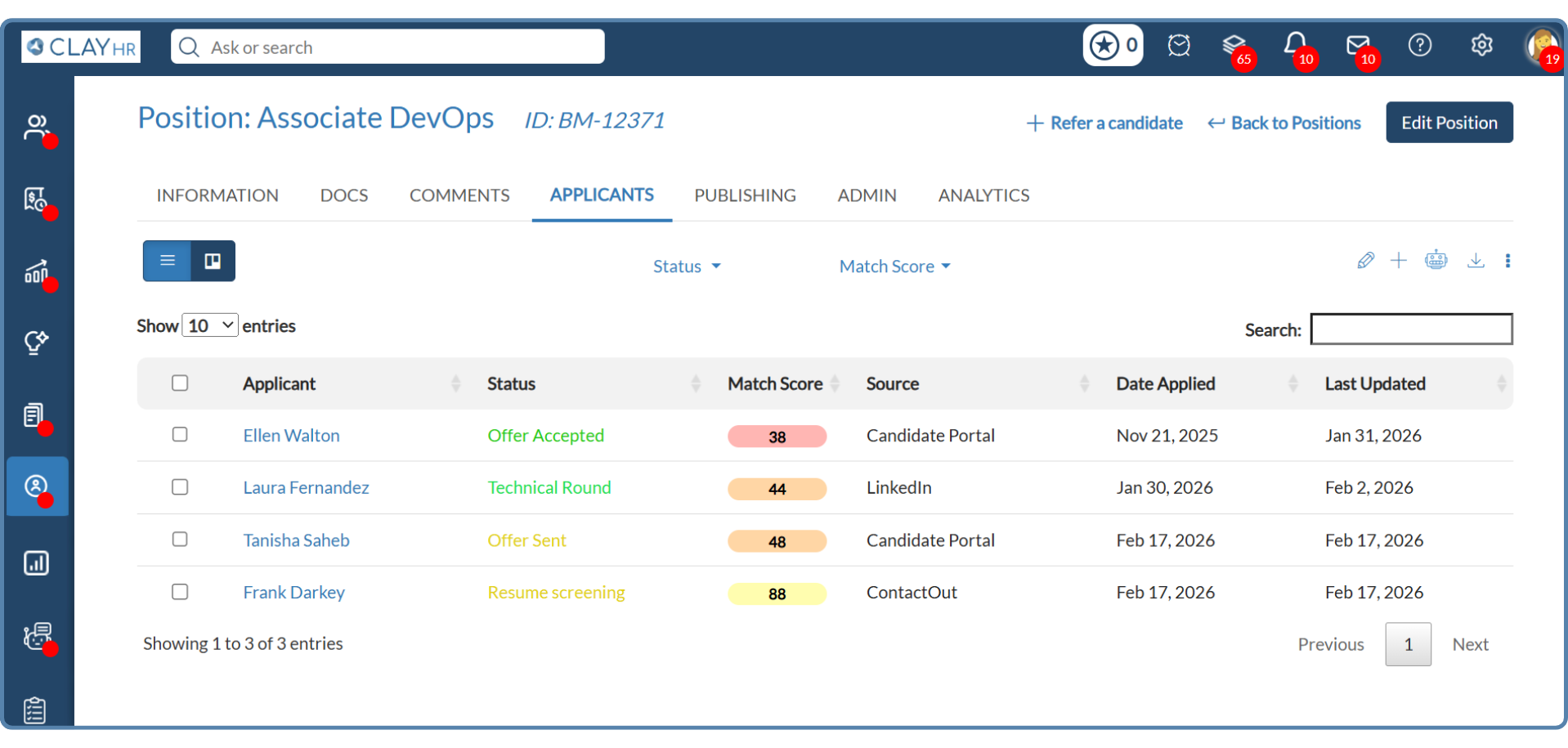
Task: Open the alarm clock reminders icon
Action: pos(1178,45)
